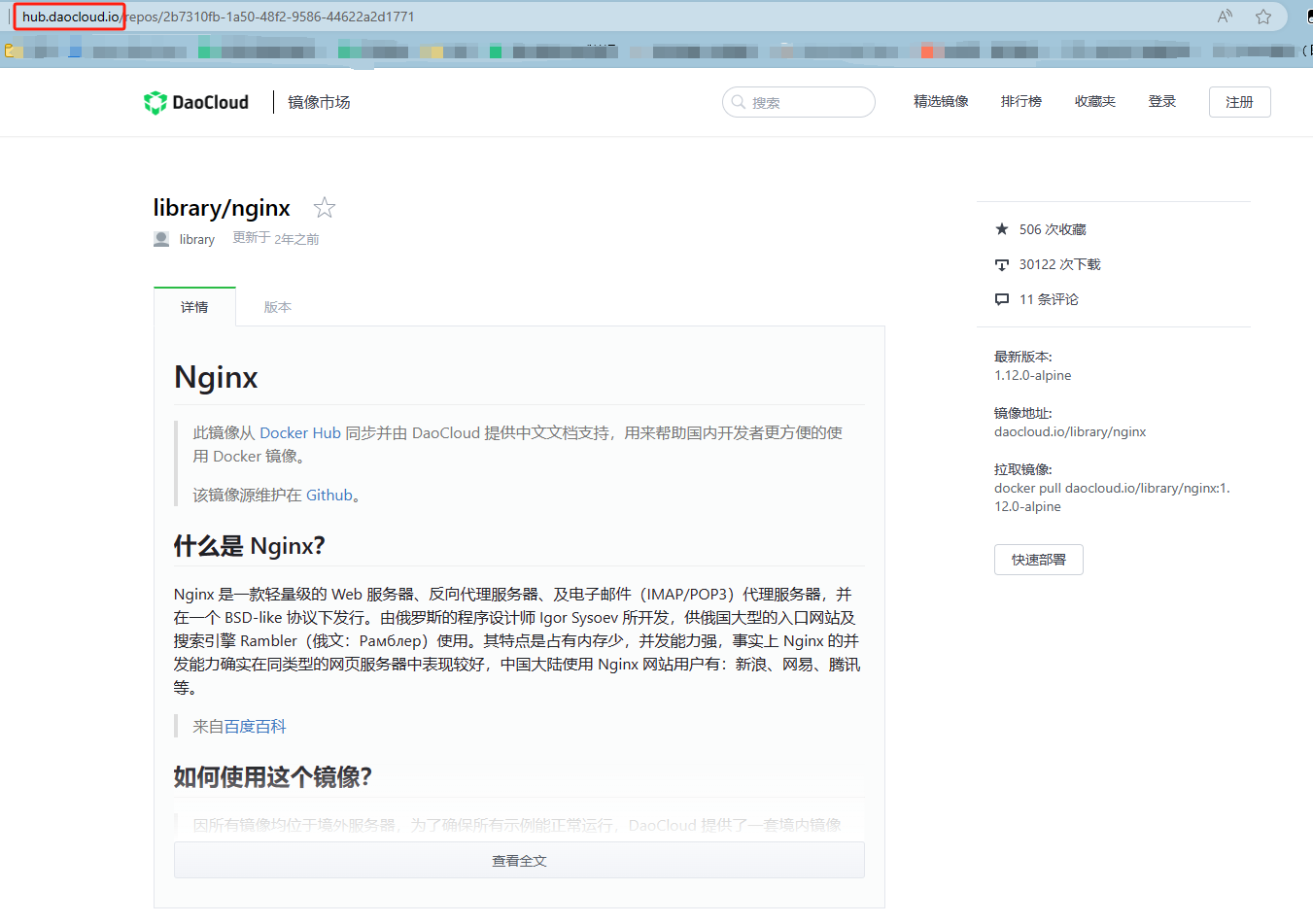Image resolution: width=1313 pixels, height=924 pixels.
Task: Click the browser favorites star icon
Action: (1263, 17)
